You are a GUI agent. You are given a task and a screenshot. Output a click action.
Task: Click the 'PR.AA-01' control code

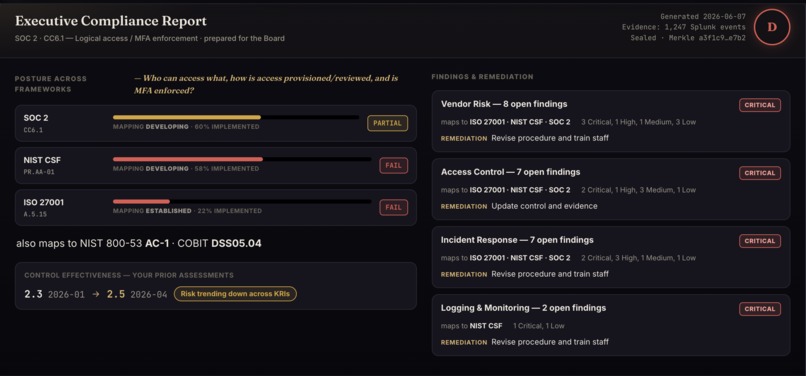point(39,172)
